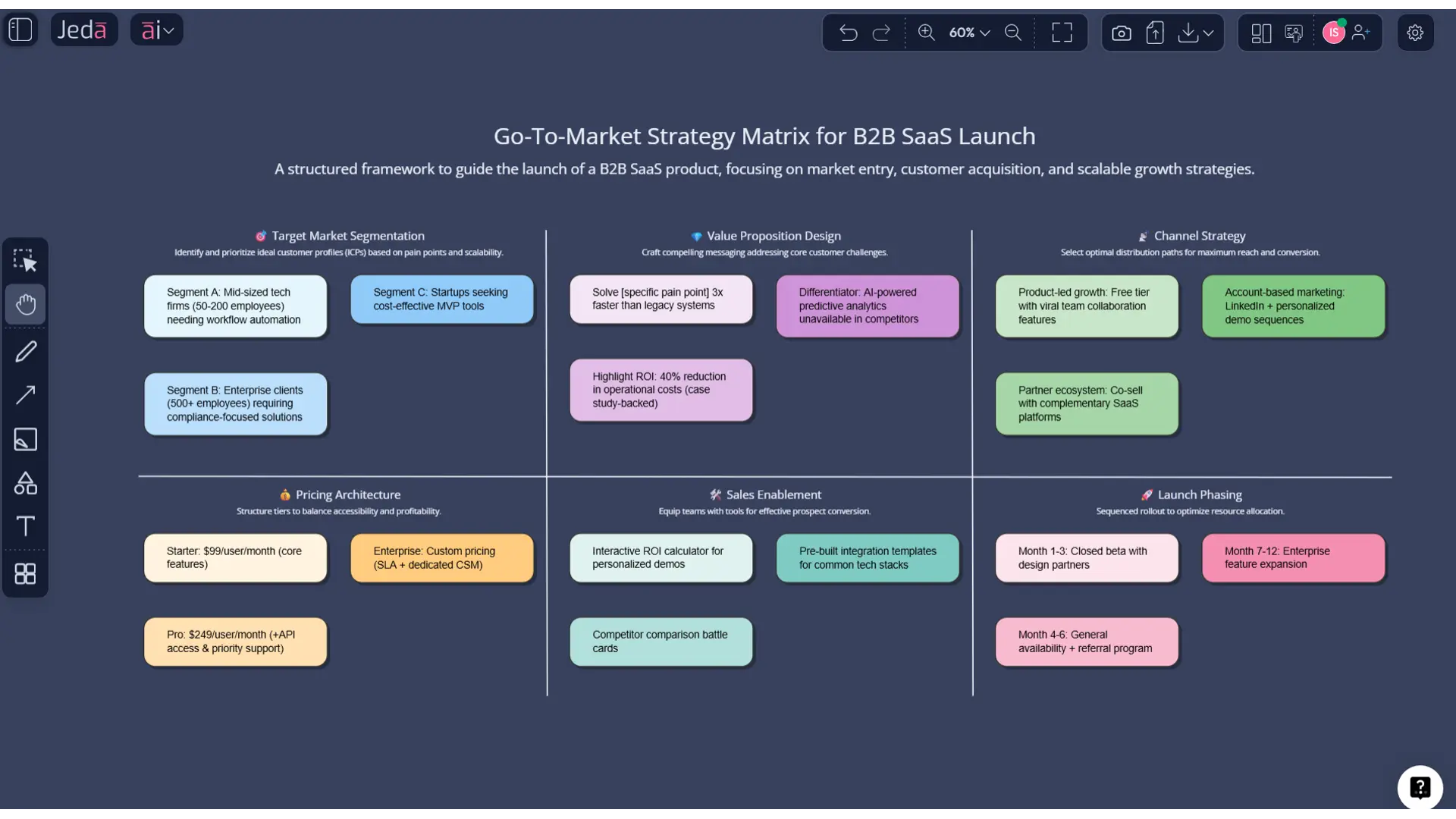
Task: Choose the Sticky note tool
Action: coord(26,439)
